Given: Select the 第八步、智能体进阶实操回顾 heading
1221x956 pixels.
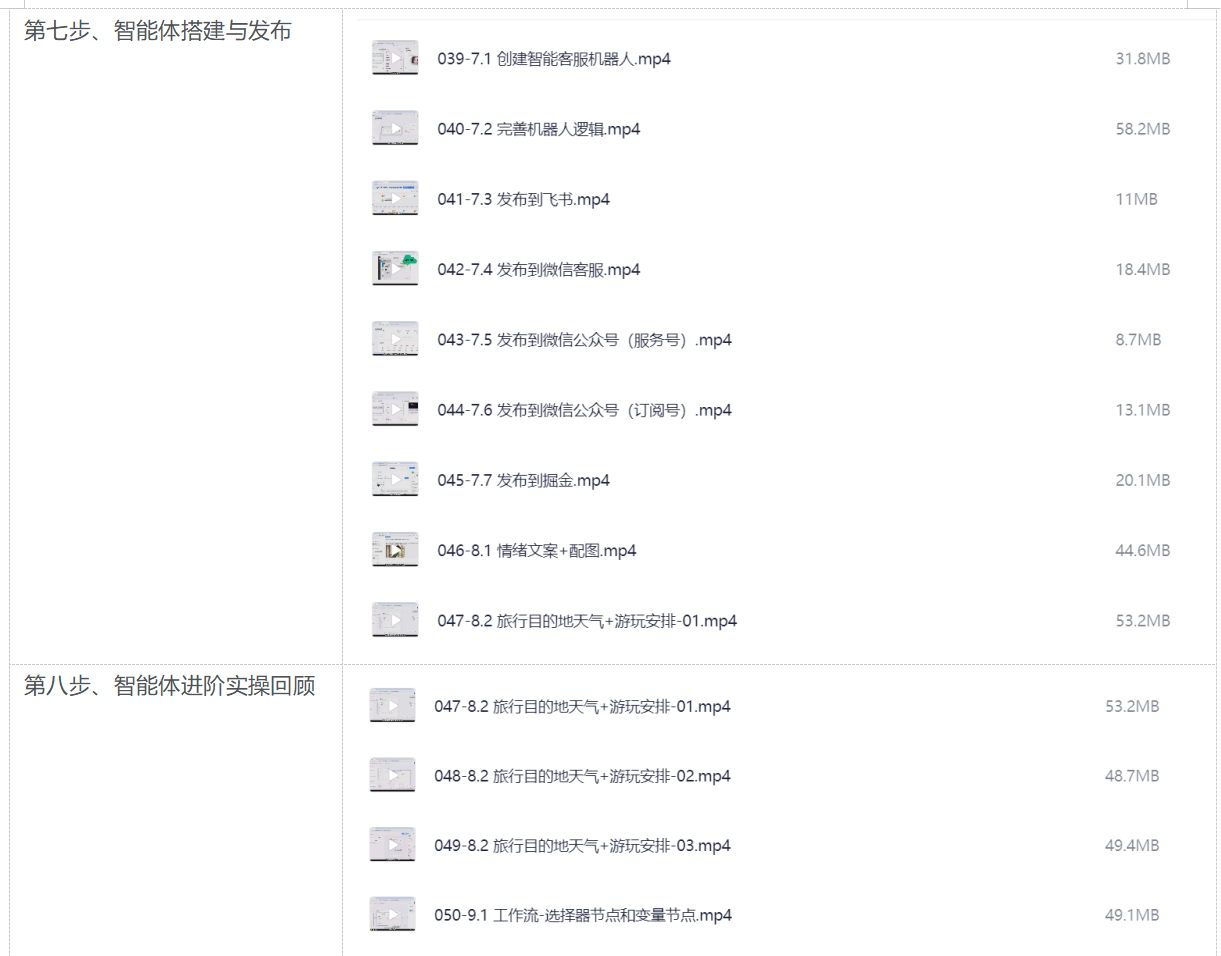Looking at the screenshot, I should (x=169, y=686).
